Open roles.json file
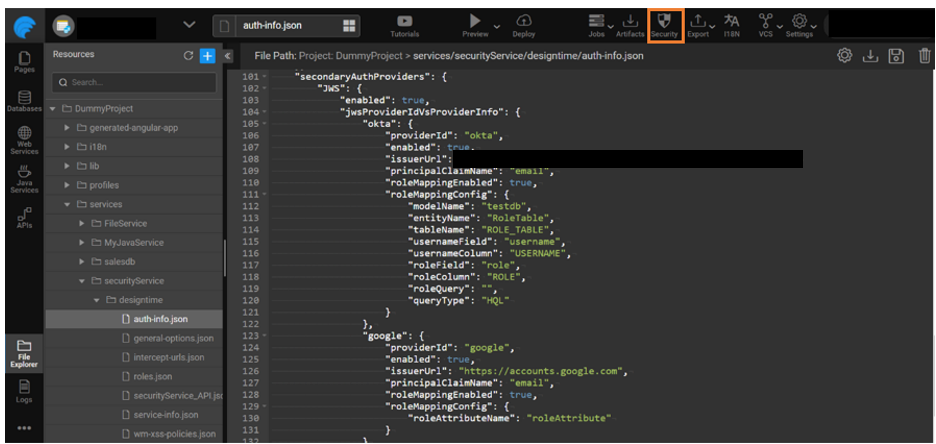Screen dimensions: 936x444 click(152, 376)
